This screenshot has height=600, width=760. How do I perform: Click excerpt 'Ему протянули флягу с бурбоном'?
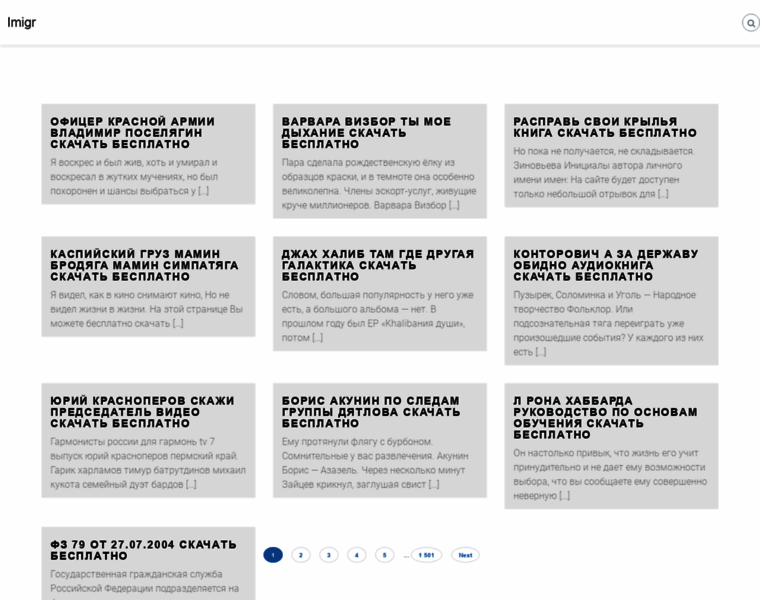[375, 463]
